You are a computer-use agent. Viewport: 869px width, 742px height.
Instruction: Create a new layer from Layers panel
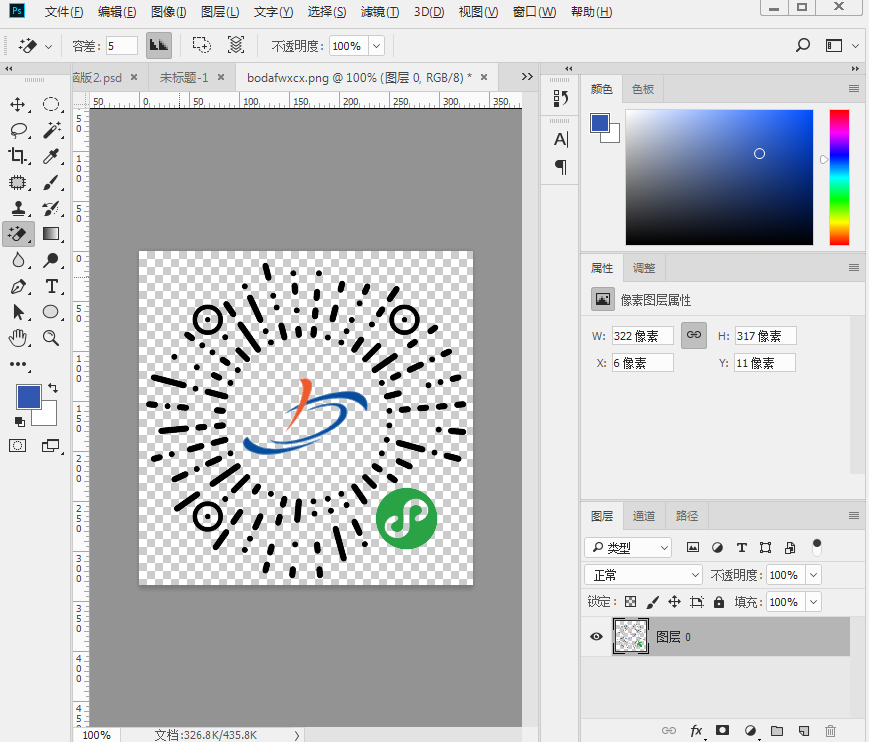[804, 731]
